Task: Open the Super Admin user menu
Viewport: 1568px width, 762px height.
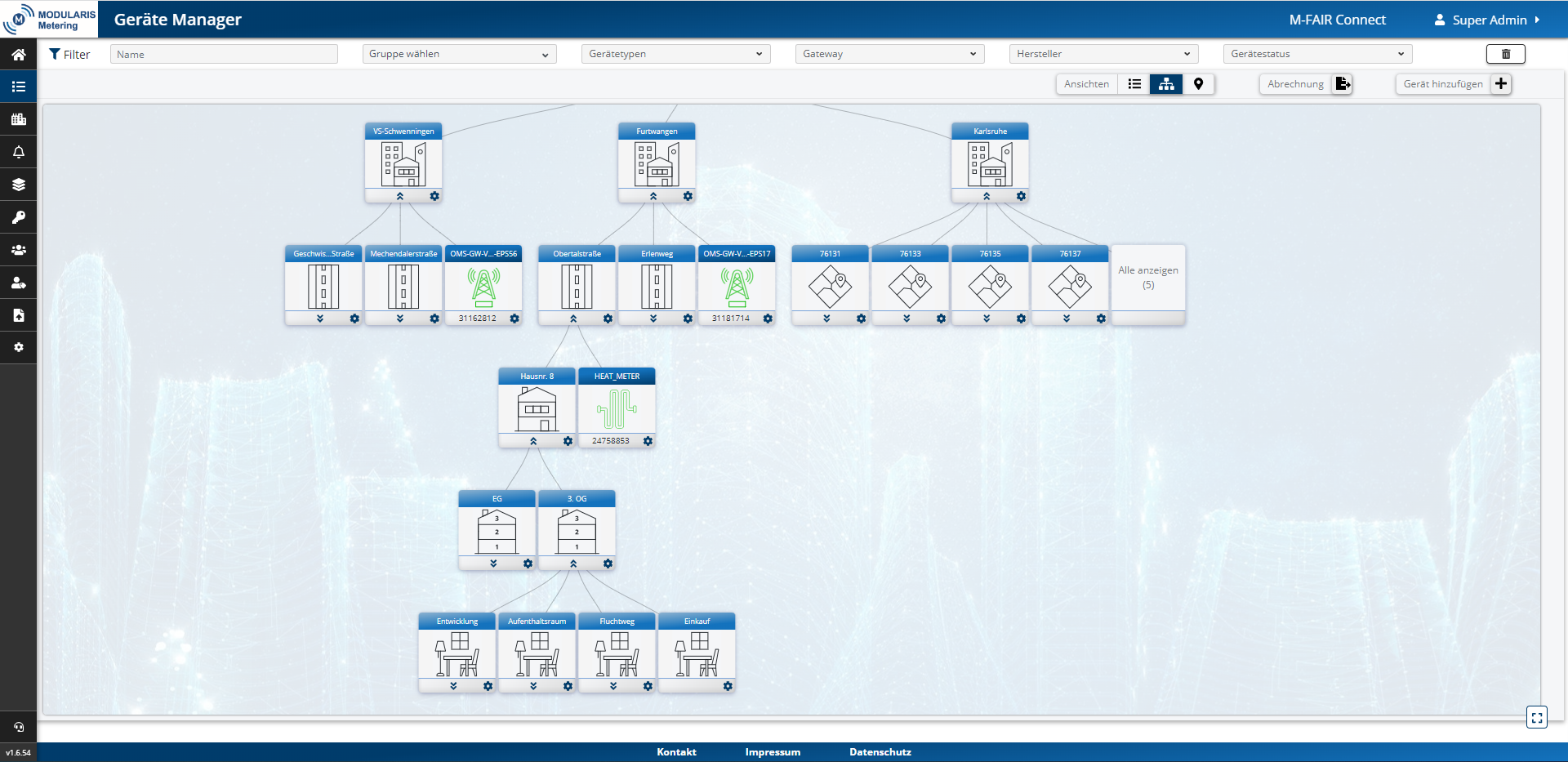Action: tap(1488, 20)
